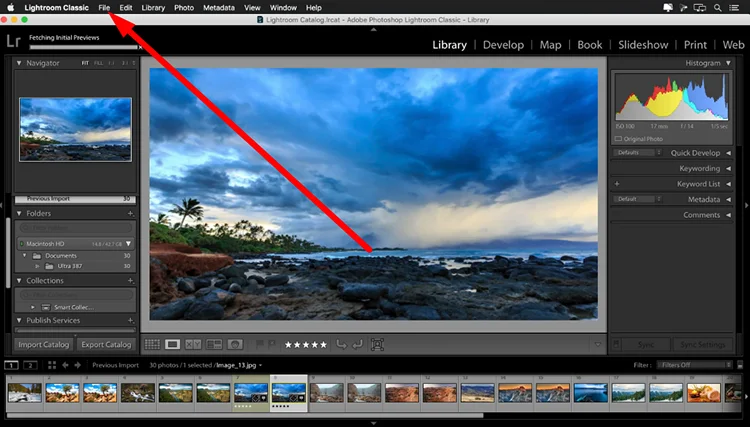Select main window display button 1

11,365
